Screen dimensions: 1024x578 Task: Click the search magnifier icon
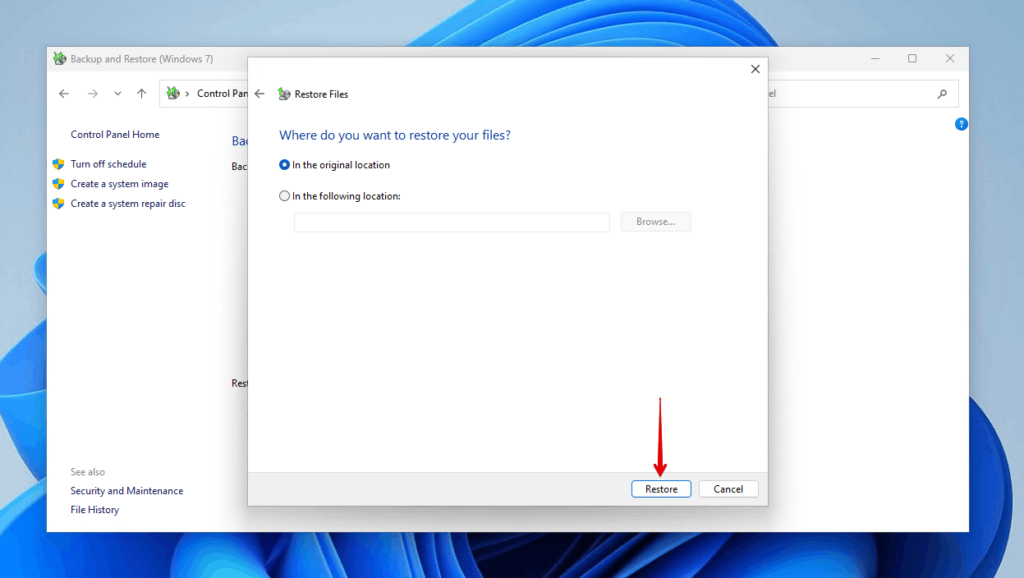point(941,93)
